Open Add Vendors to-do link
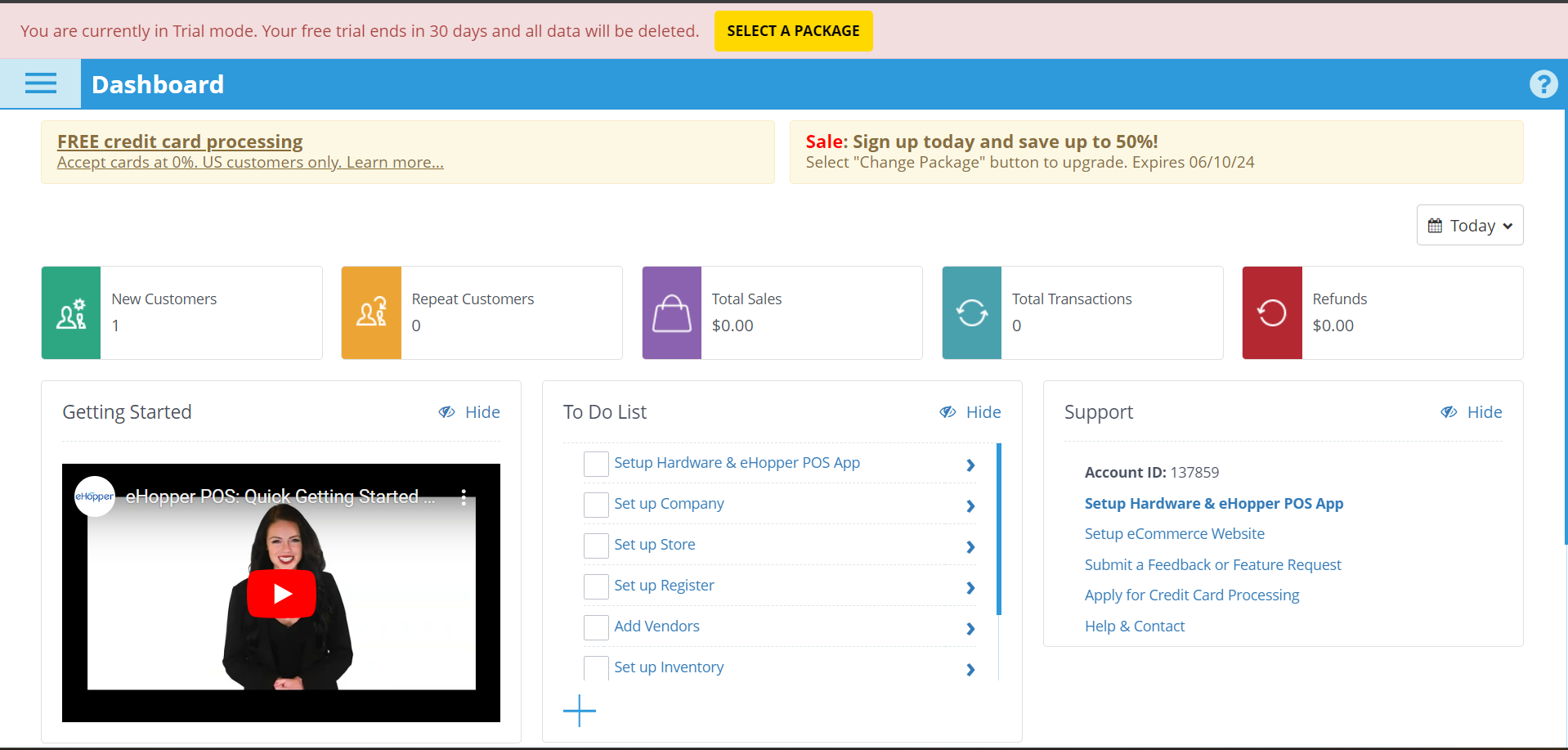Image resolution: width=1568 pixels, height=750 pixels. tap(656, 626)
